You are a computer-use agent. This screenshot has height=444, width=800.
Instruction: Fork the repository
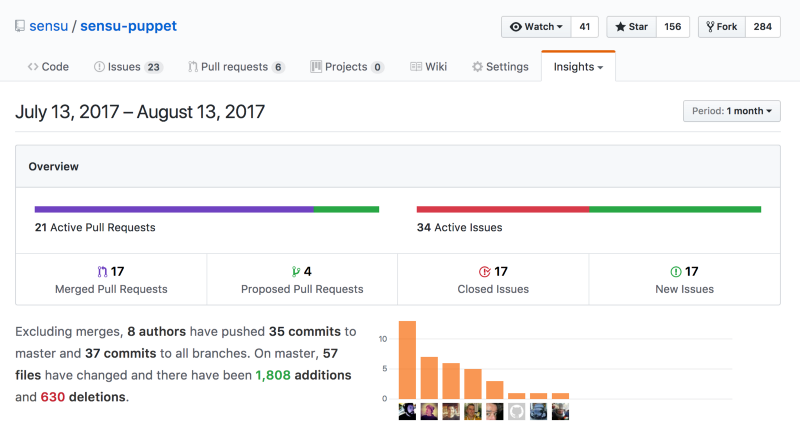(721, 27)
